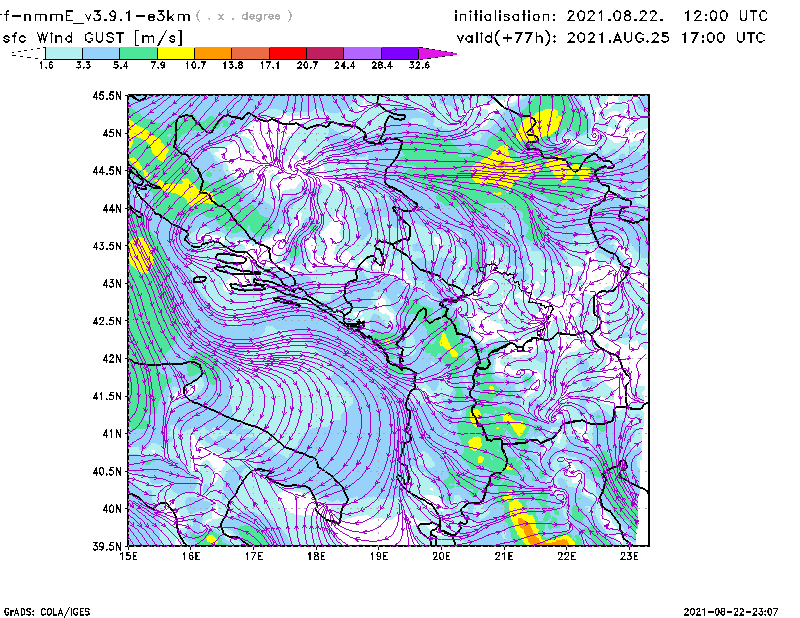Click the legend value '28.4'
The width and height of the screenshot is (800, 618).
(382, 65)
